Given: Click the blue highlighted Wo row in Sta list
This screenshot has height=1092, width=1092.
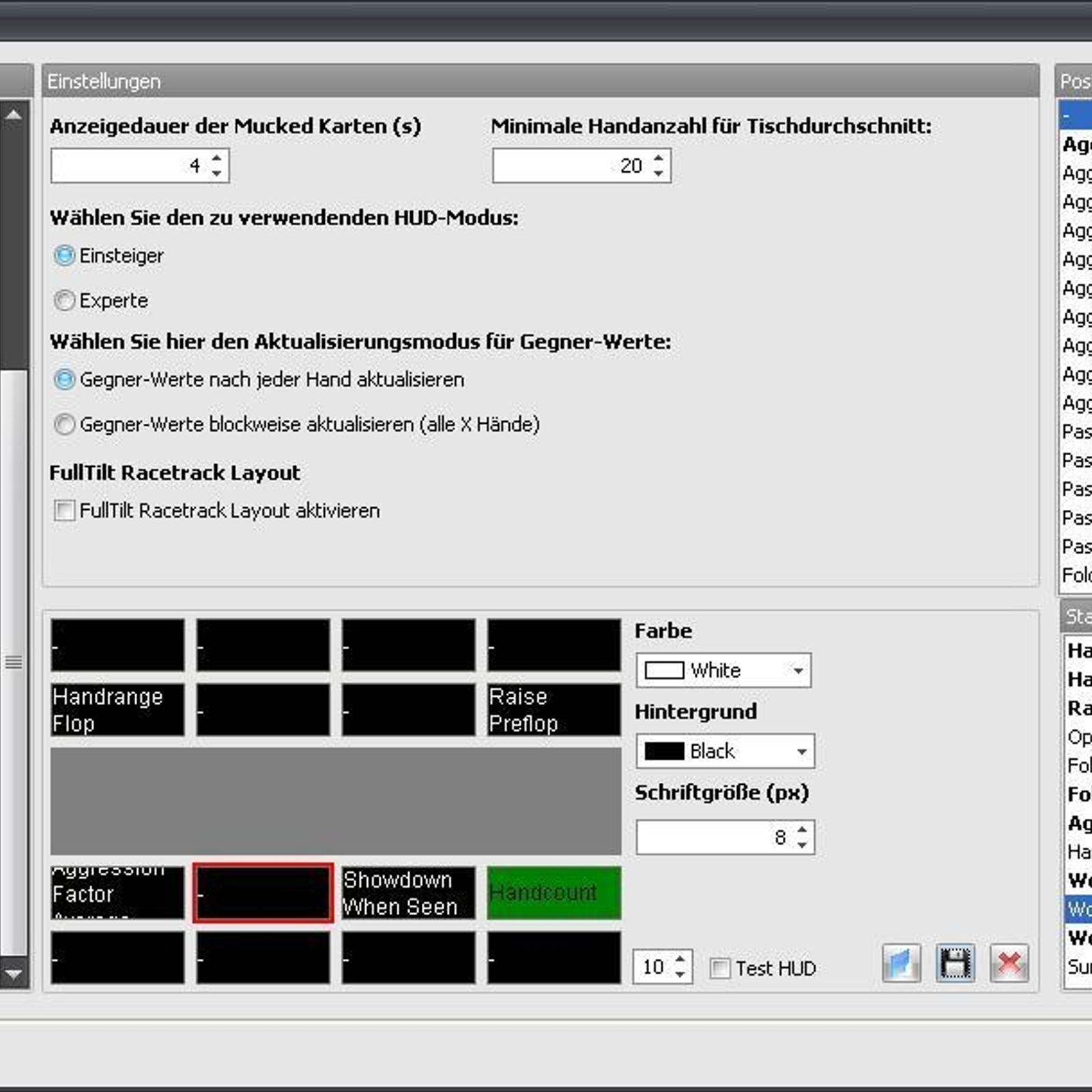Looking at the screenshot, I should pyautogui.click(x=1078, y=909).
